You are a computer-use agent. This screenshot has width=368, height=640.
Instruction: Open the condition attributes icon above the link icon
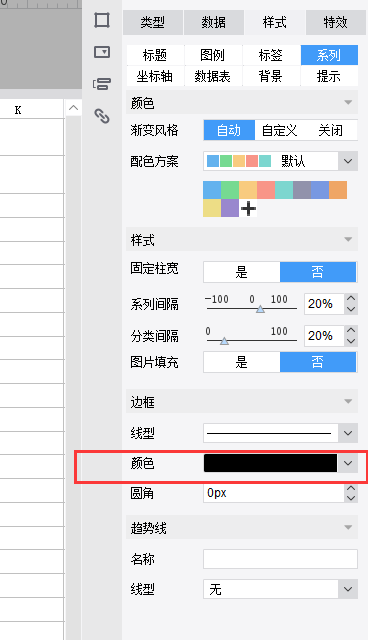tap(102, 84)
